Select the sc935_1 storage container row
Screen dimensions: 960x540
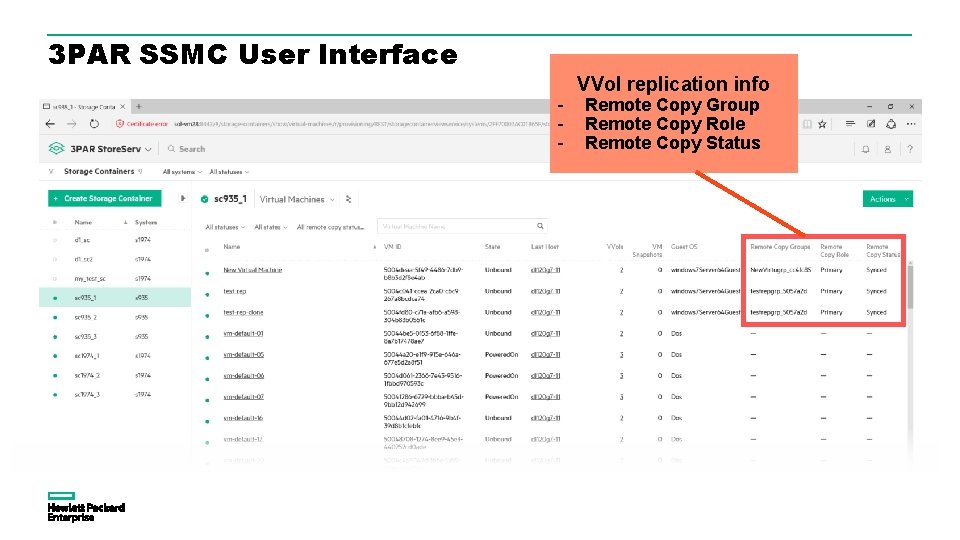click(x=115, y=298)
